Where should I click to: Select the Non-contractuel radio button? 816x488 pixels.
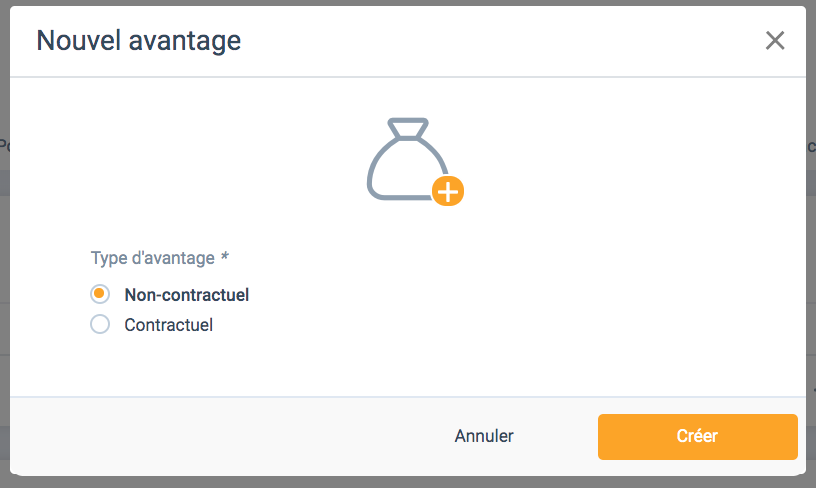click(100, 294)
